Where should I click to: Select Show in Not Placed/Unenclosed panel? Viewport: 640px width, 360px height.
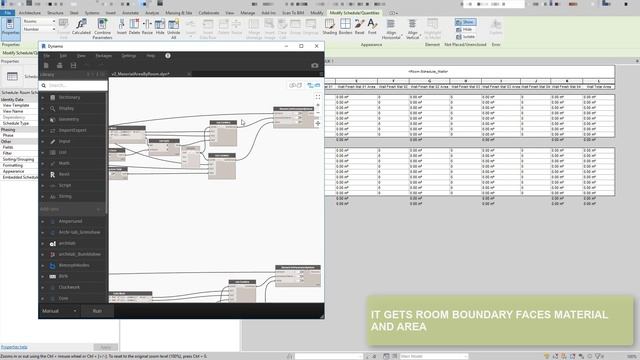point(465,22)
